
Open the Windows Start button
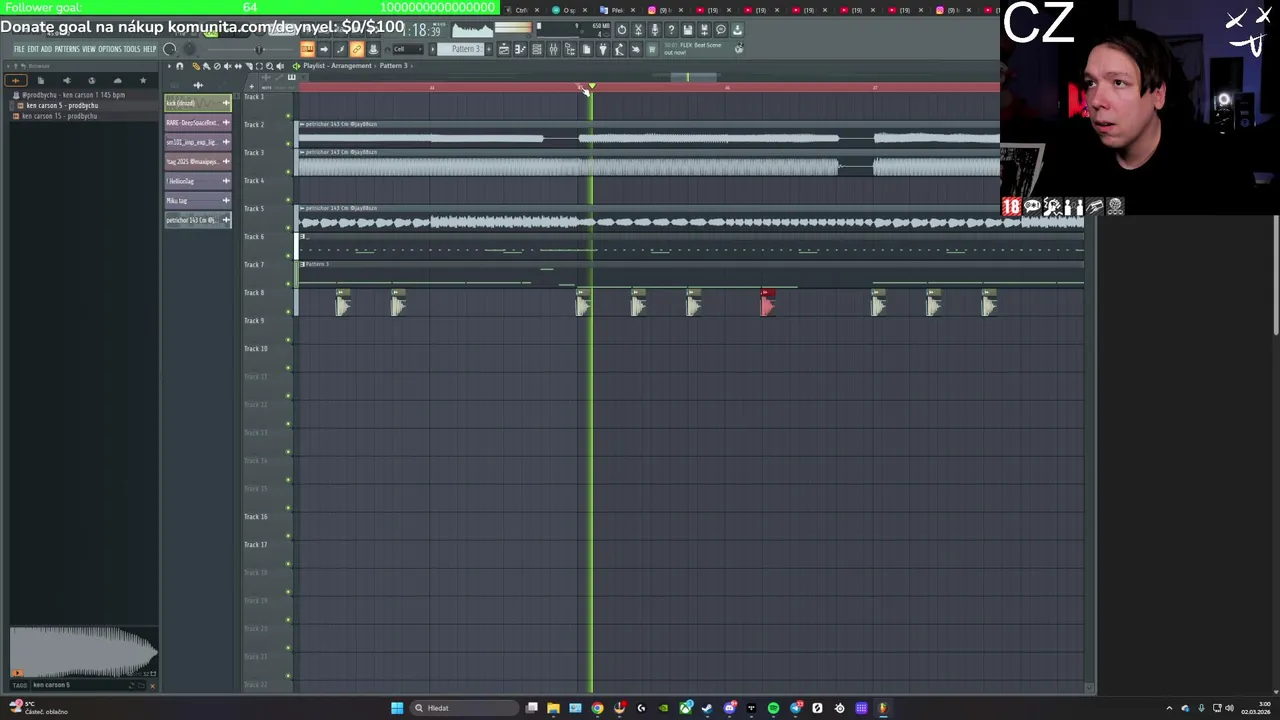tap(397, 708)
